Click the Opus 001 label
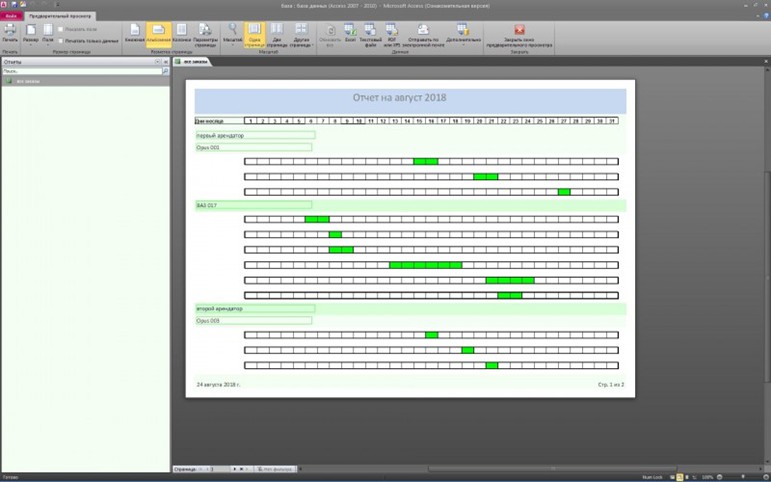Screen dimensions: 771x482 pyautogui.click(x=253, y=147)
